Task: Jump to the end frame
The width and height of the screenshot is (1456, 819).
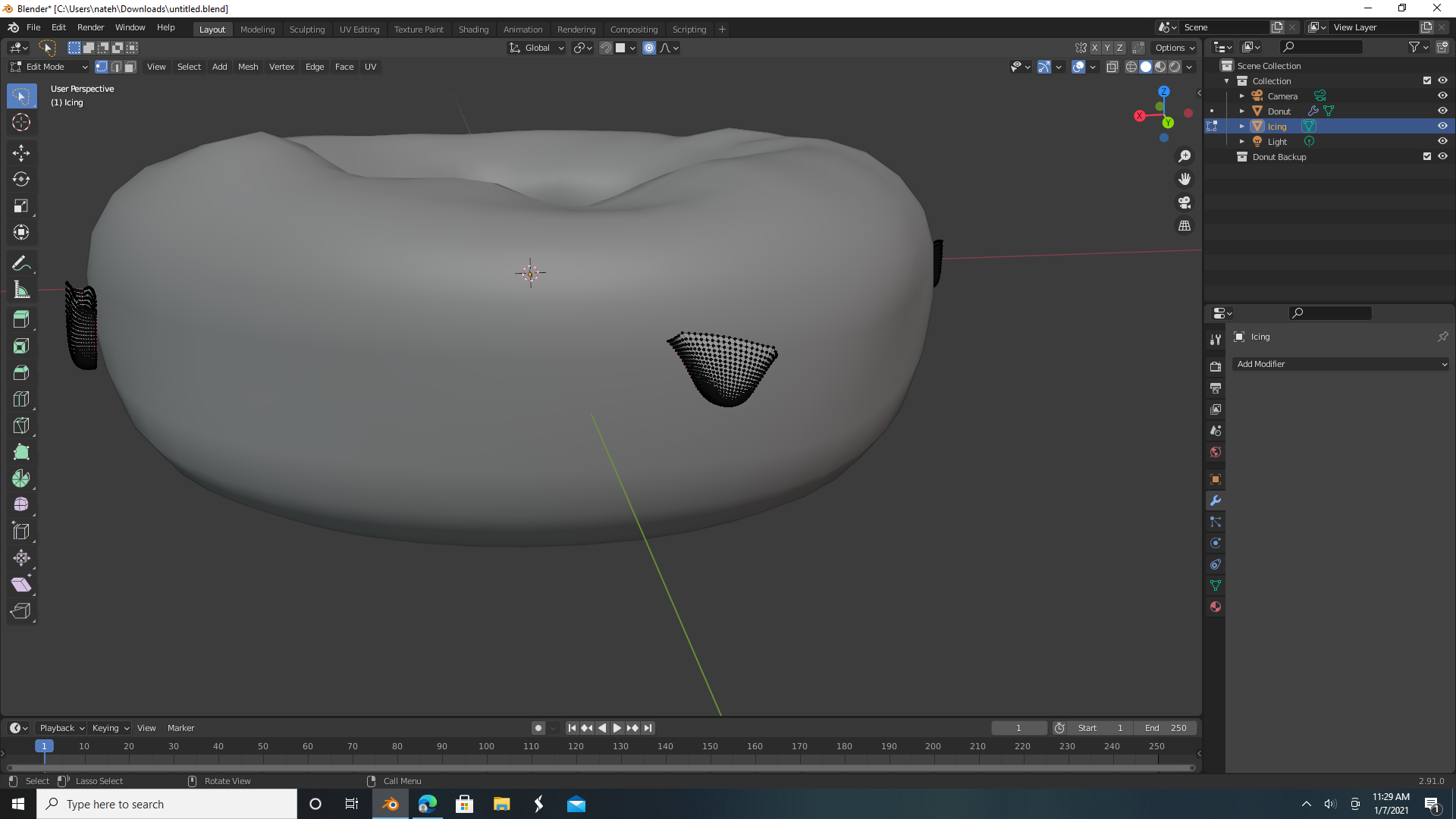Action: click(x=648, y=728)
